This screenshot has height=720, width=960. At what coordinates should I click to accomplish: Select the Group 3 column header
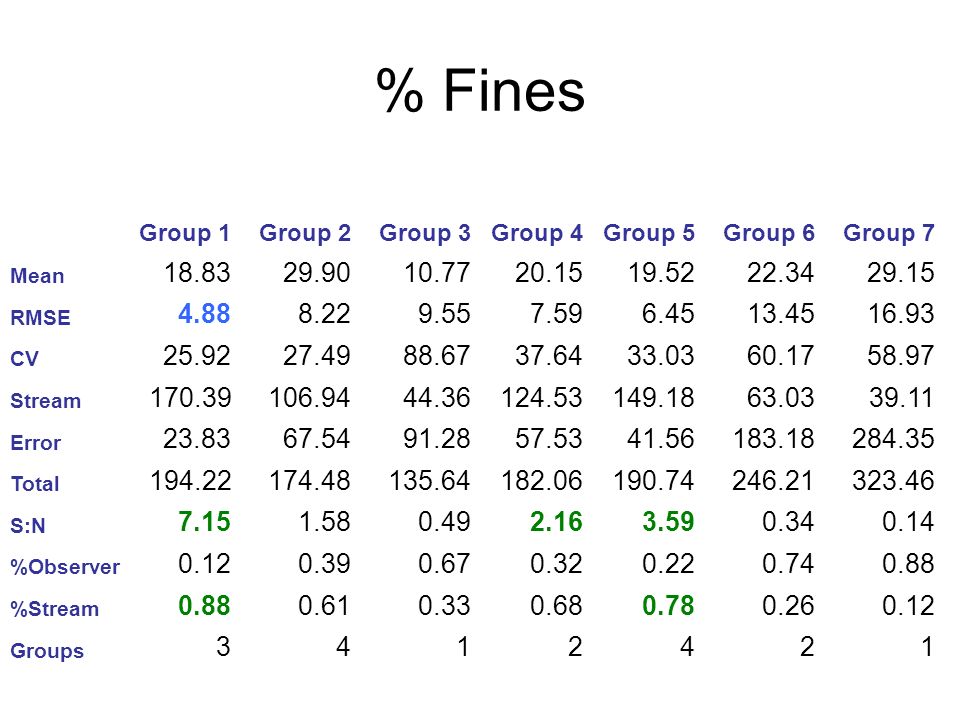point(425,233)
